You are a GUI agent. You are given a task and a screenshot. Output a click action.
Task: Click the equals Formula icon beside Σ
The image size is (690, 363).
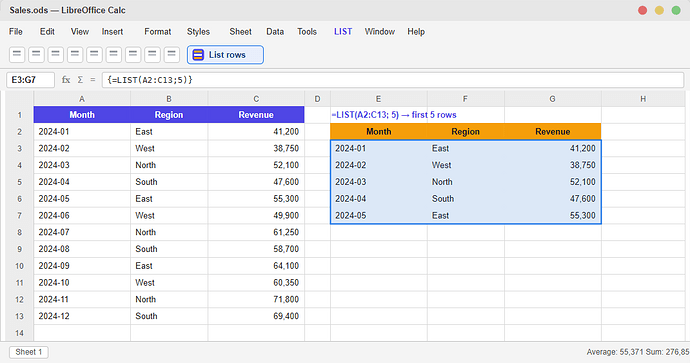point(92,80)
